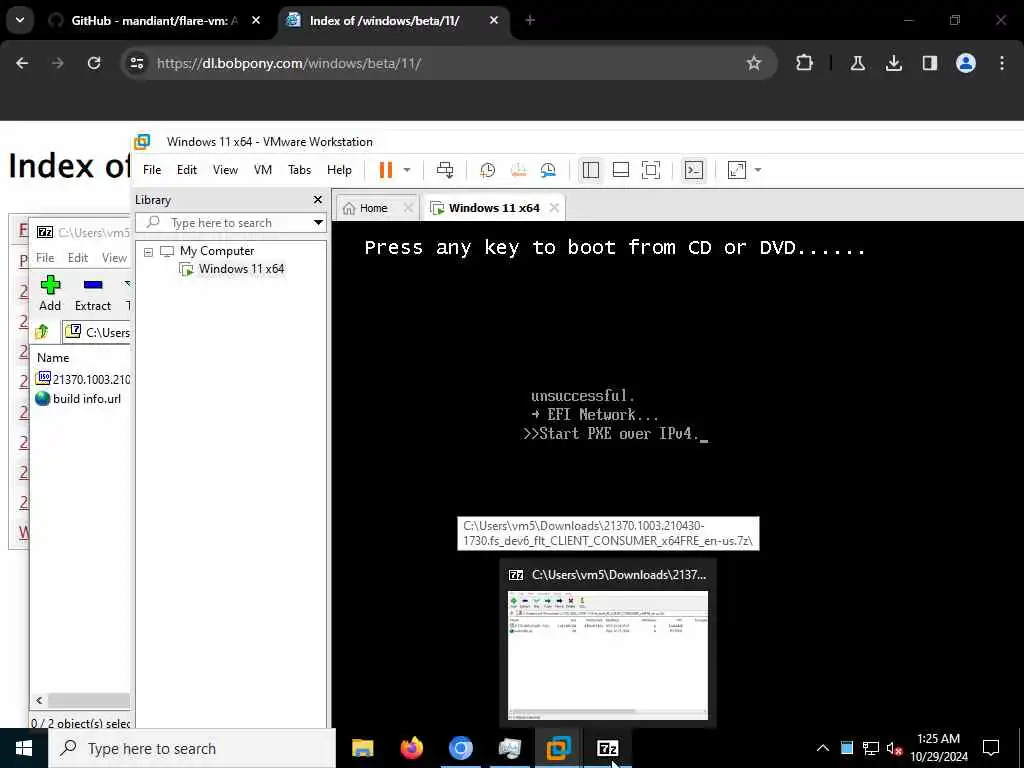Enter full screen mode in VMware
The image size is (1024, 768).
pos(650,170)
